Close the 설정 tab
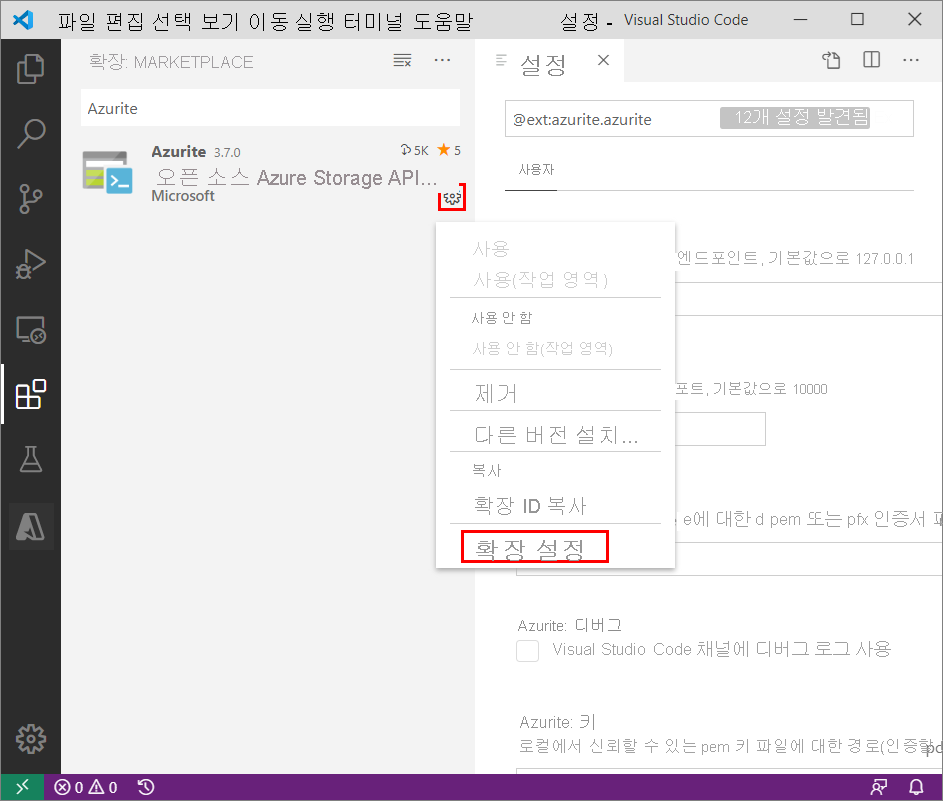Screen dimensions: 943x801 603,61
